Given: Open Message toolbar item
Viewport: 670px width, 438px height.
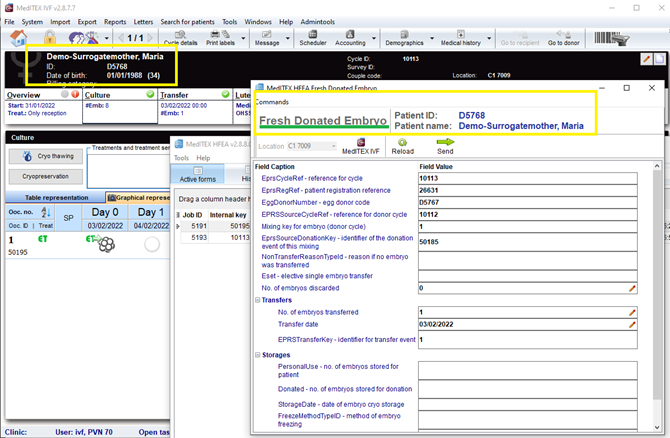Looking at the screenshot, I should pyautogui.click(x=267, y=38).
